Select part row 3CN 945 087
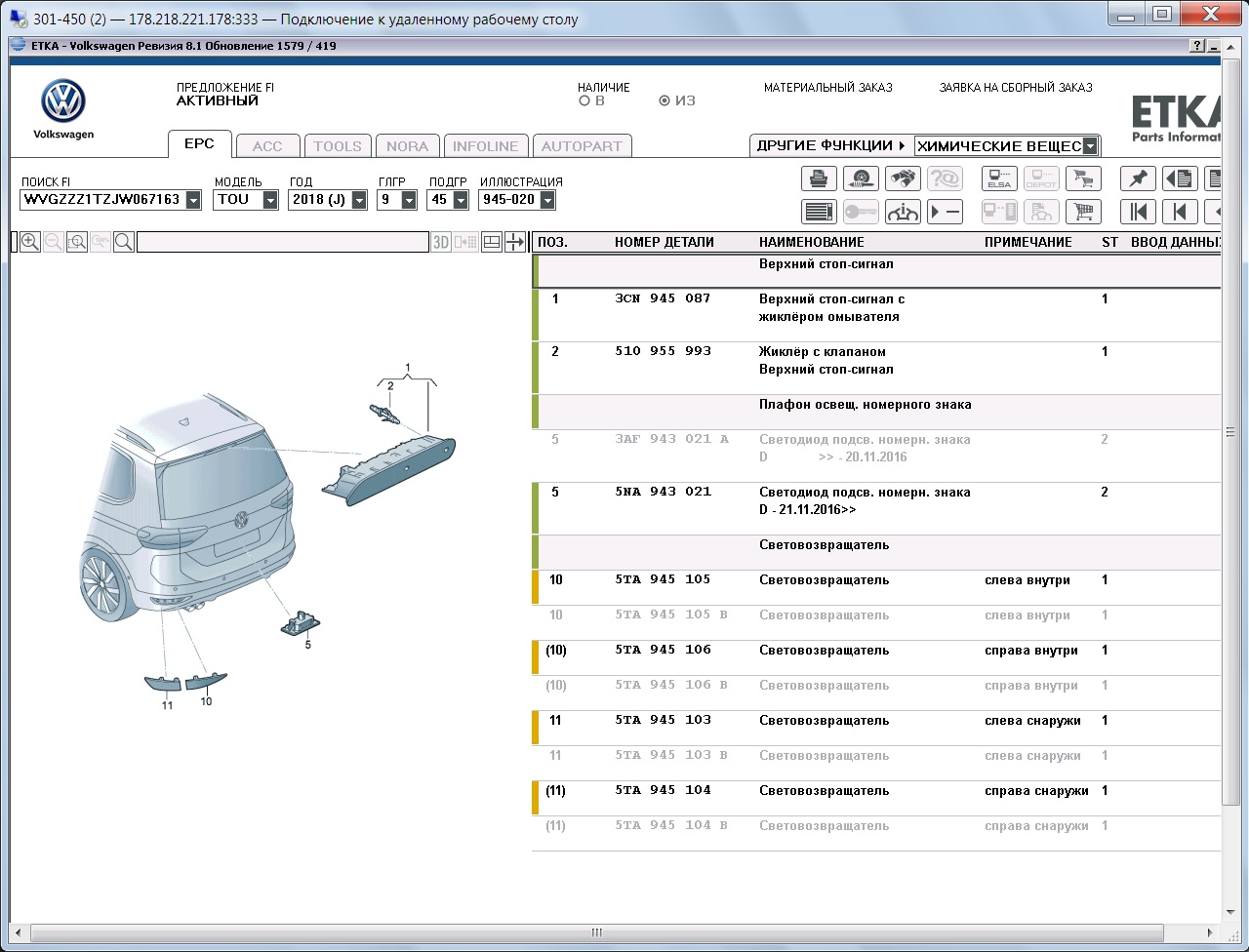1249x952 pixels. (876, 315)
